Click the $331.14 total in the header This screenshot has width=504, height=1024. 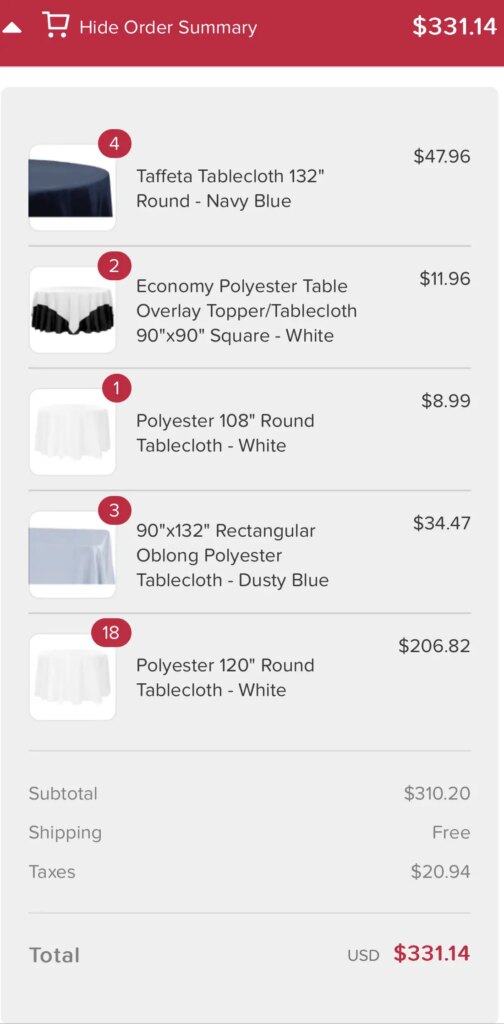pos(454,27)
